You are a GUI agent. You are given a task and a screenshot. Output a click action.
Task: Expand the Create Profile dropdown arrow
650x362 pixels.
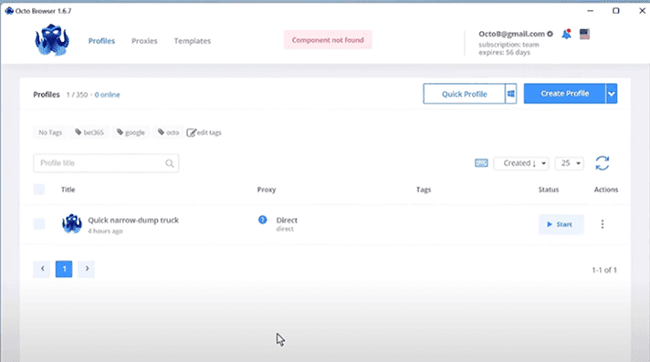point(611,94)
